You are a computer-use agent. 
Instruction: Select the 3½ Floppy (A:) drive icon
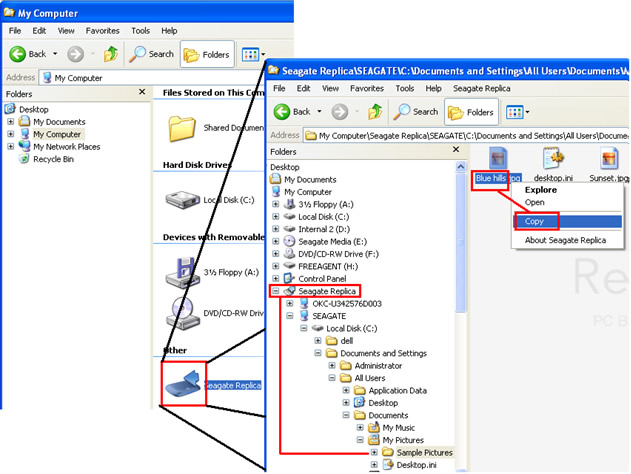point(183,270)
